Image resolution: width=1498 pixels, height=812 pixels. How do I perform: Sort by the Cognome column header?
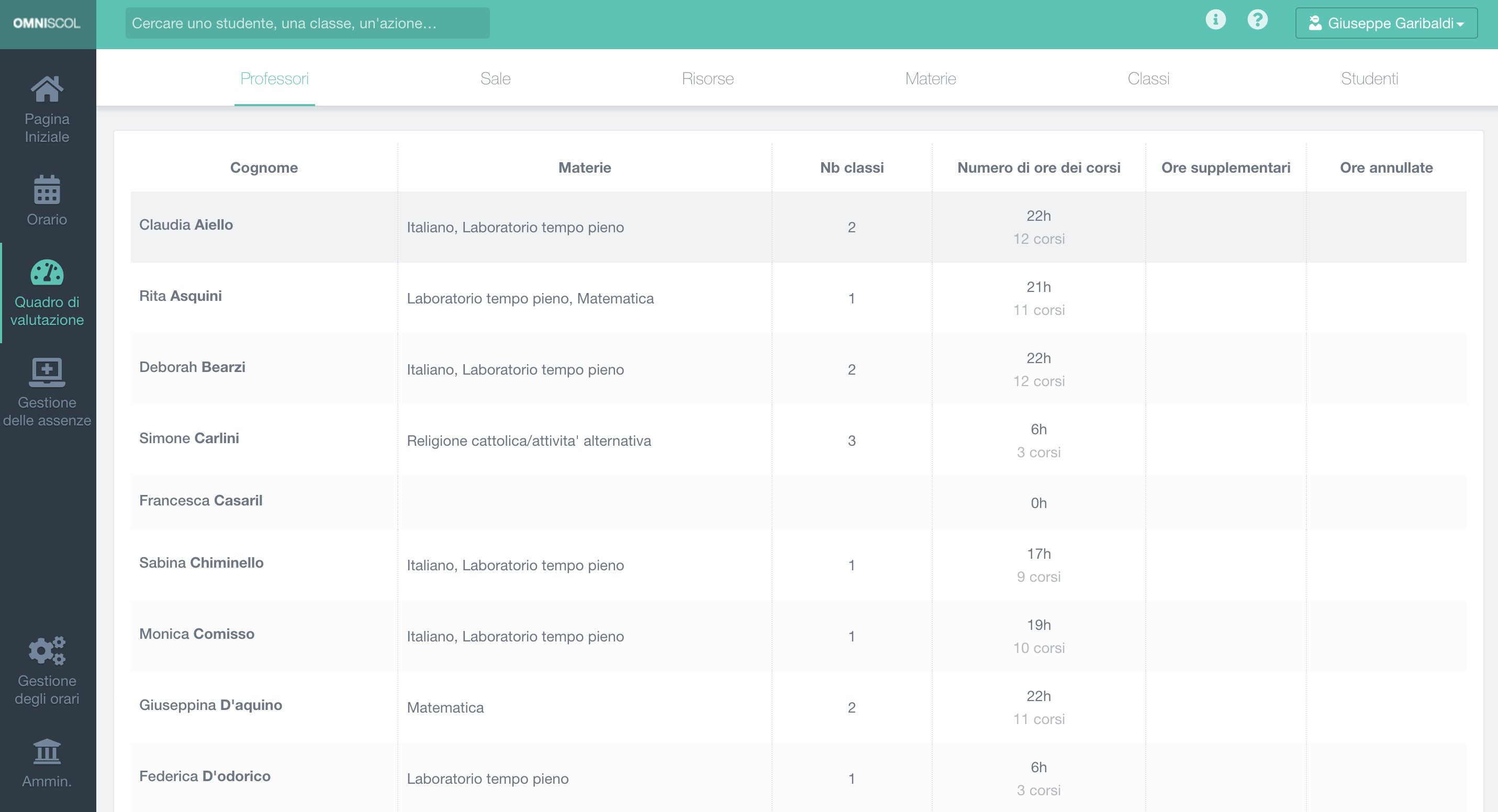point(263,168)
